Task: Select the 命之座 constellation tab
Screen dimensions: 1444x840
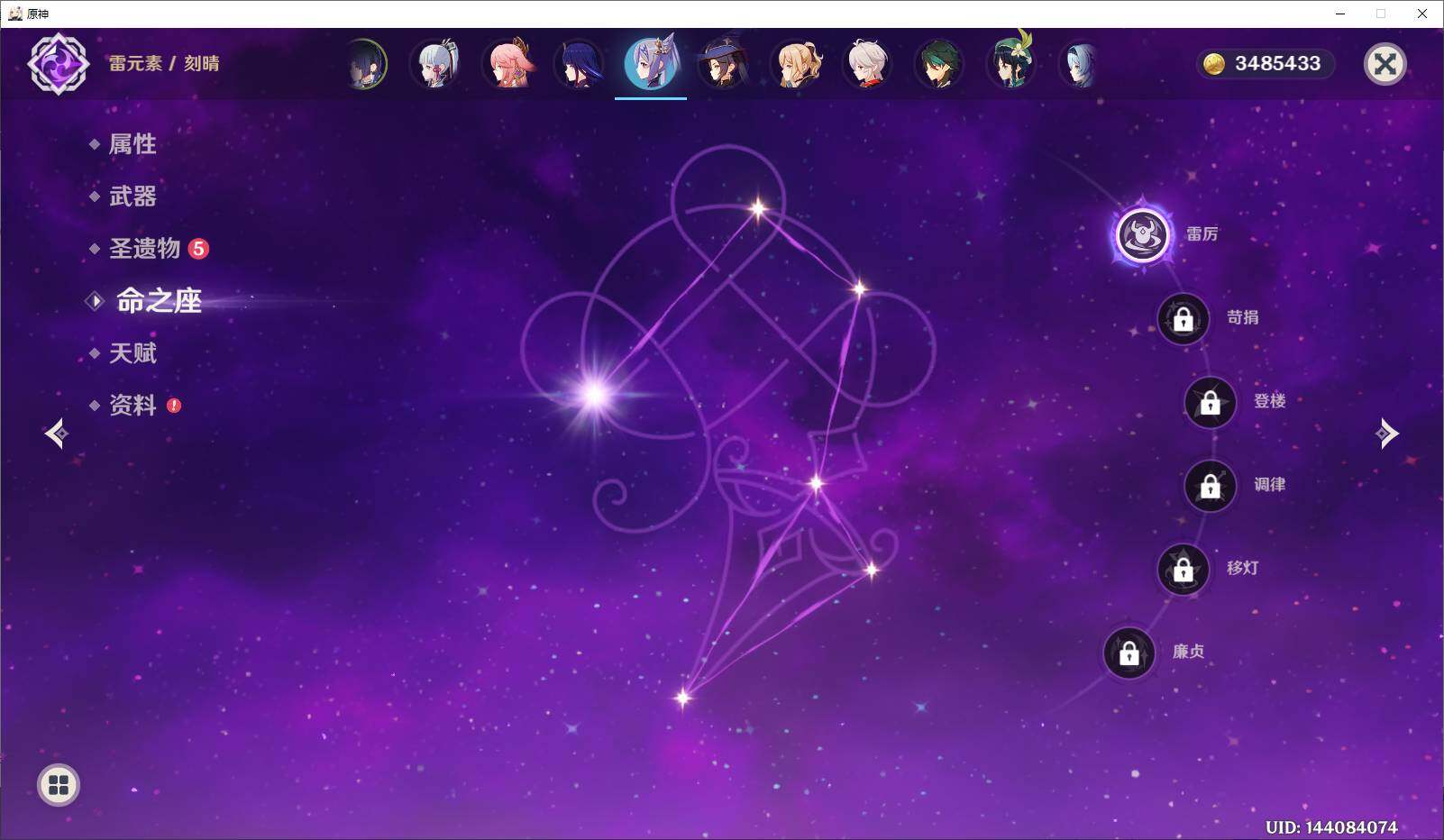Action: pos(159,301)
